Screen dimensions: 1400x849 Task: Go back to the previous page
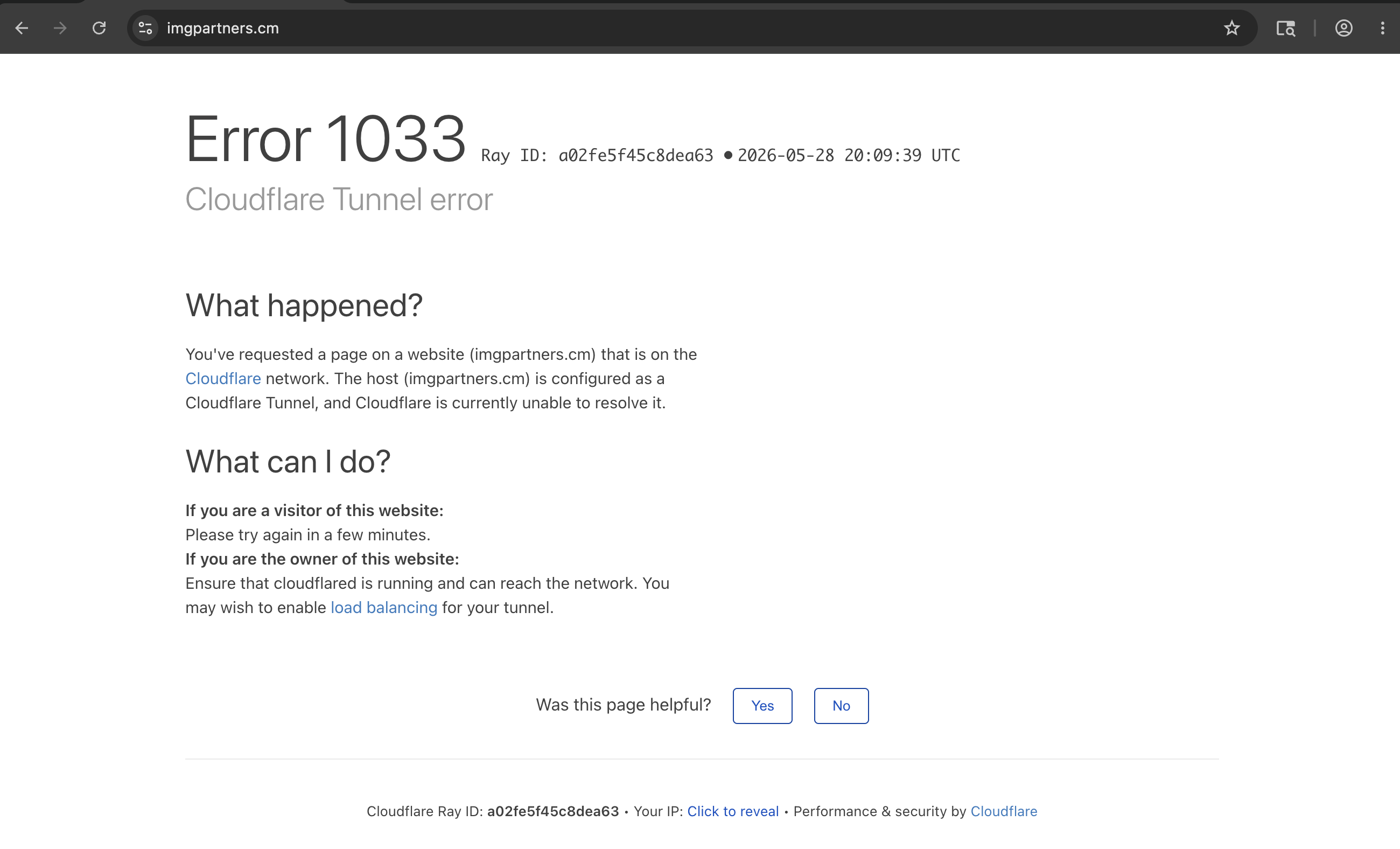tap(22, 28)
